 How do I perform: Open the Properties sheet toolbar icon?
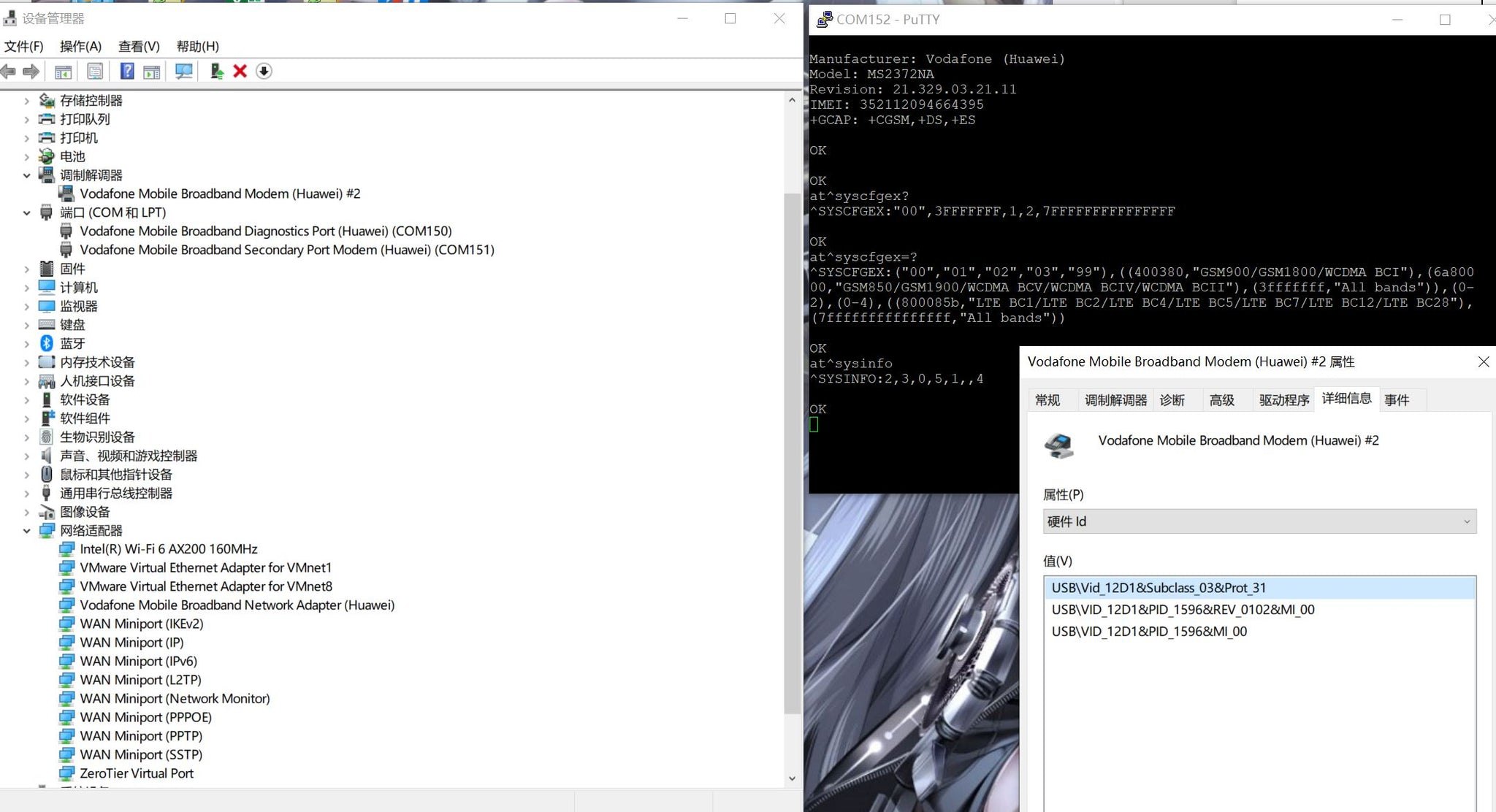(x=95, y=72)
